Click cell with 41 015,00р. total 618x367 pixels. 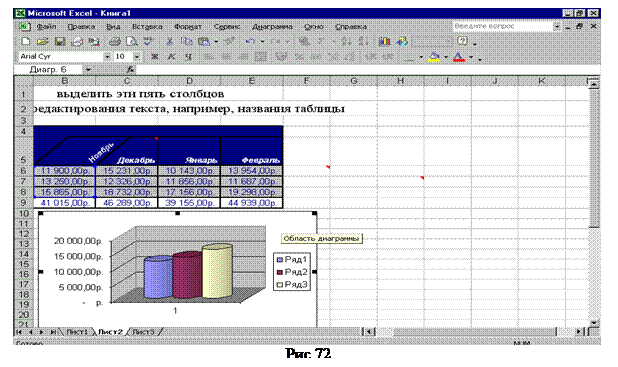click(65, 203)
